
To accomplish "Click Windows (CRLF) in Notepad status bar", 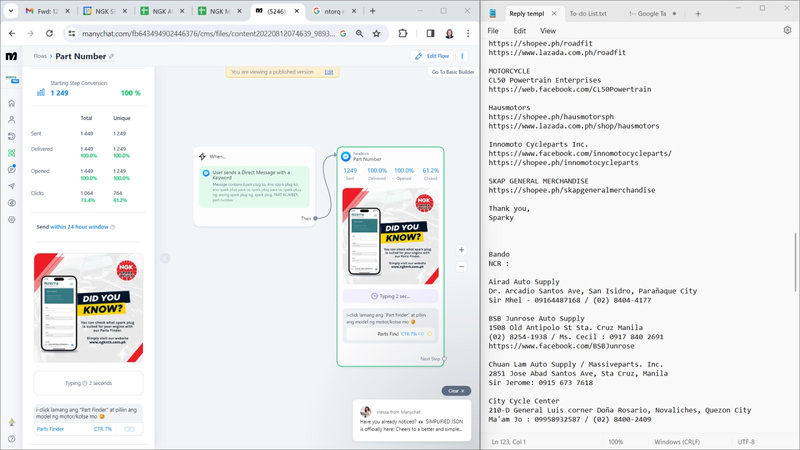I will click(677, 442).
